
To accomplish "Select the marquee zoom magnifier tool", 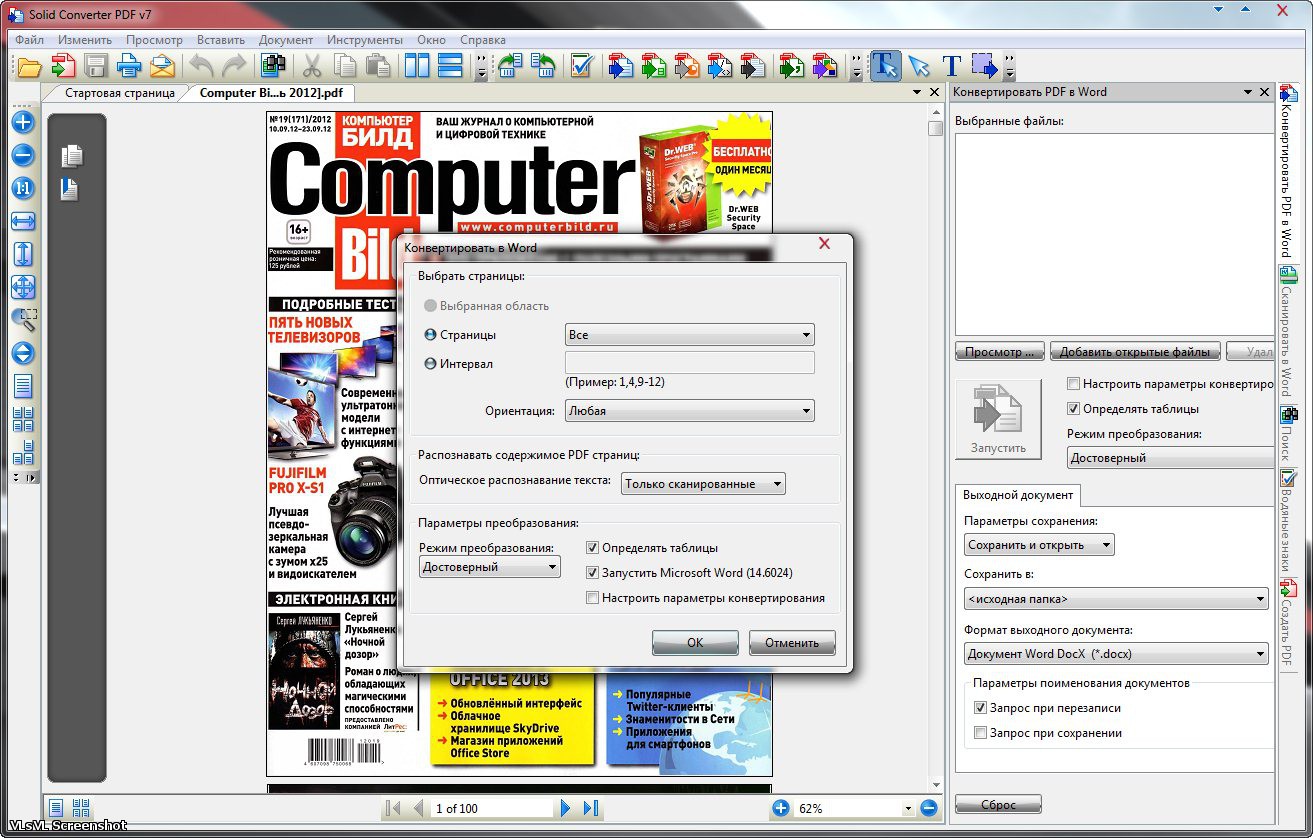I will [x=23, y=320].
